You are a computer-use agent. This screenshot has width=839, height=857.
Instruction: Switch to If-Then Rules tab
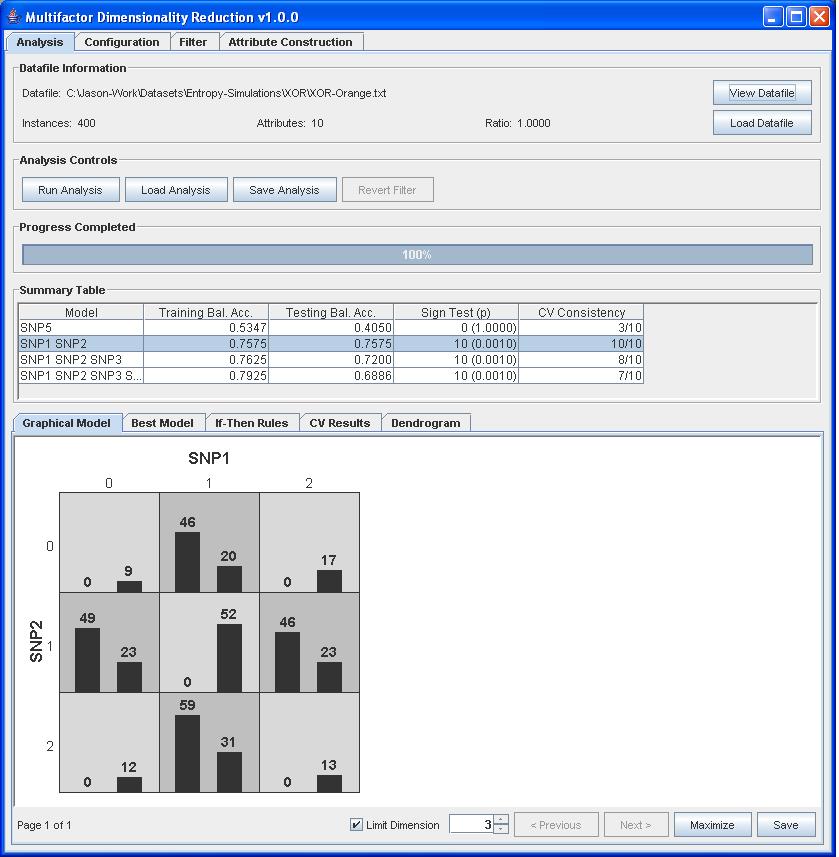coord(251,423)
